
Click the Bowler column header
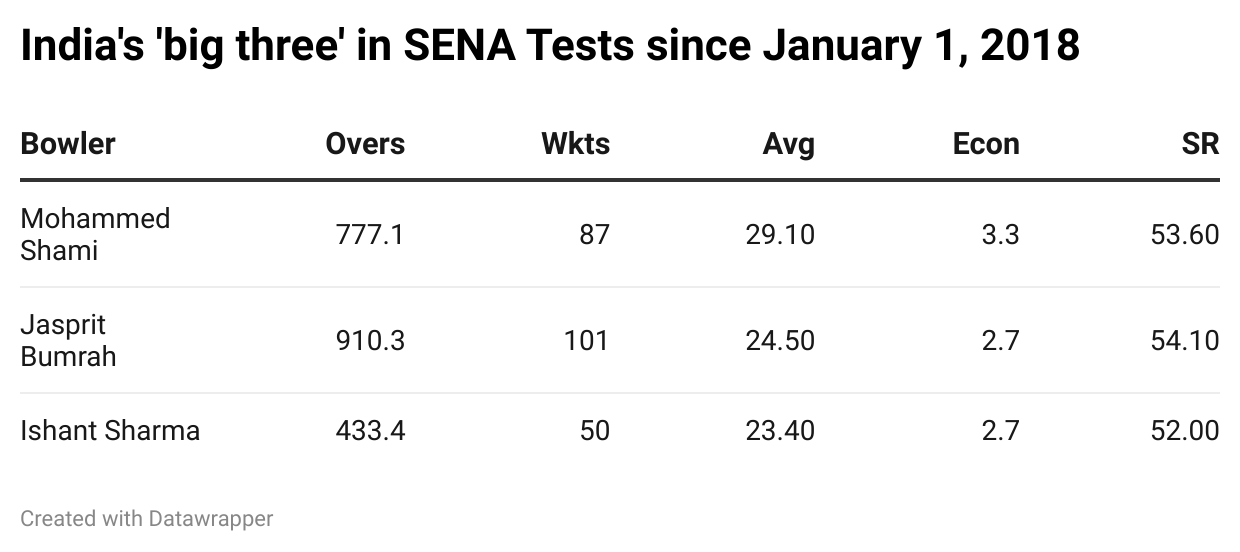pos(68,144)
